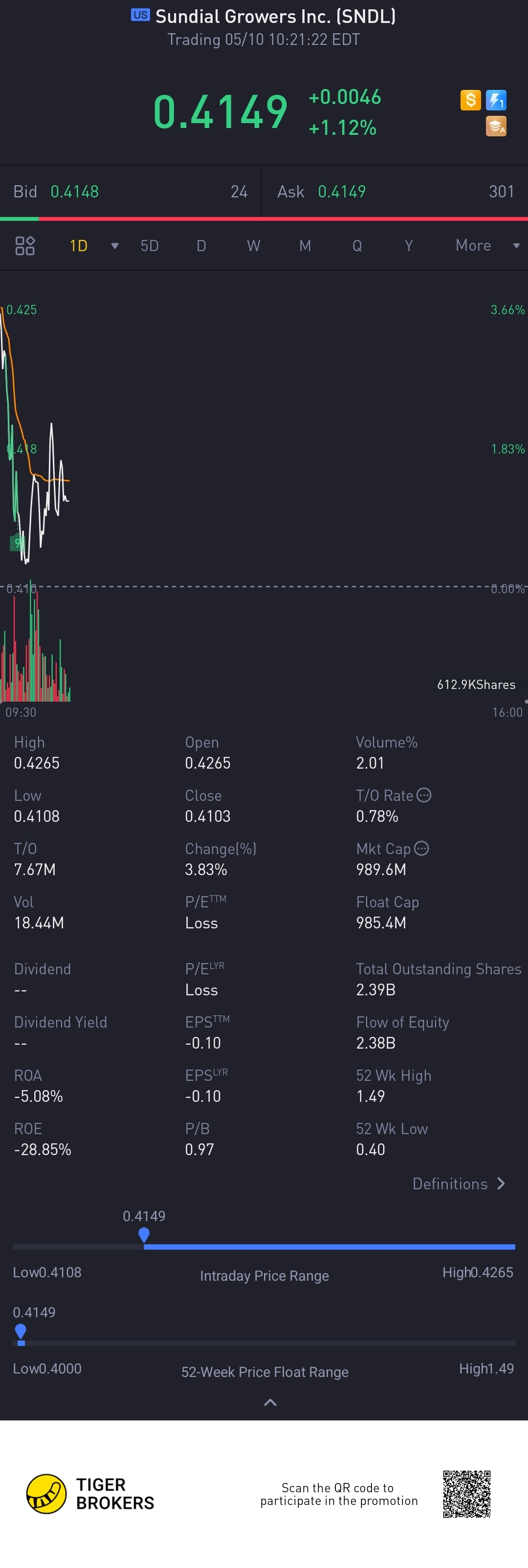Switch to the Y yearly chart tab
Screen dimensions: 528x1568
409,246
